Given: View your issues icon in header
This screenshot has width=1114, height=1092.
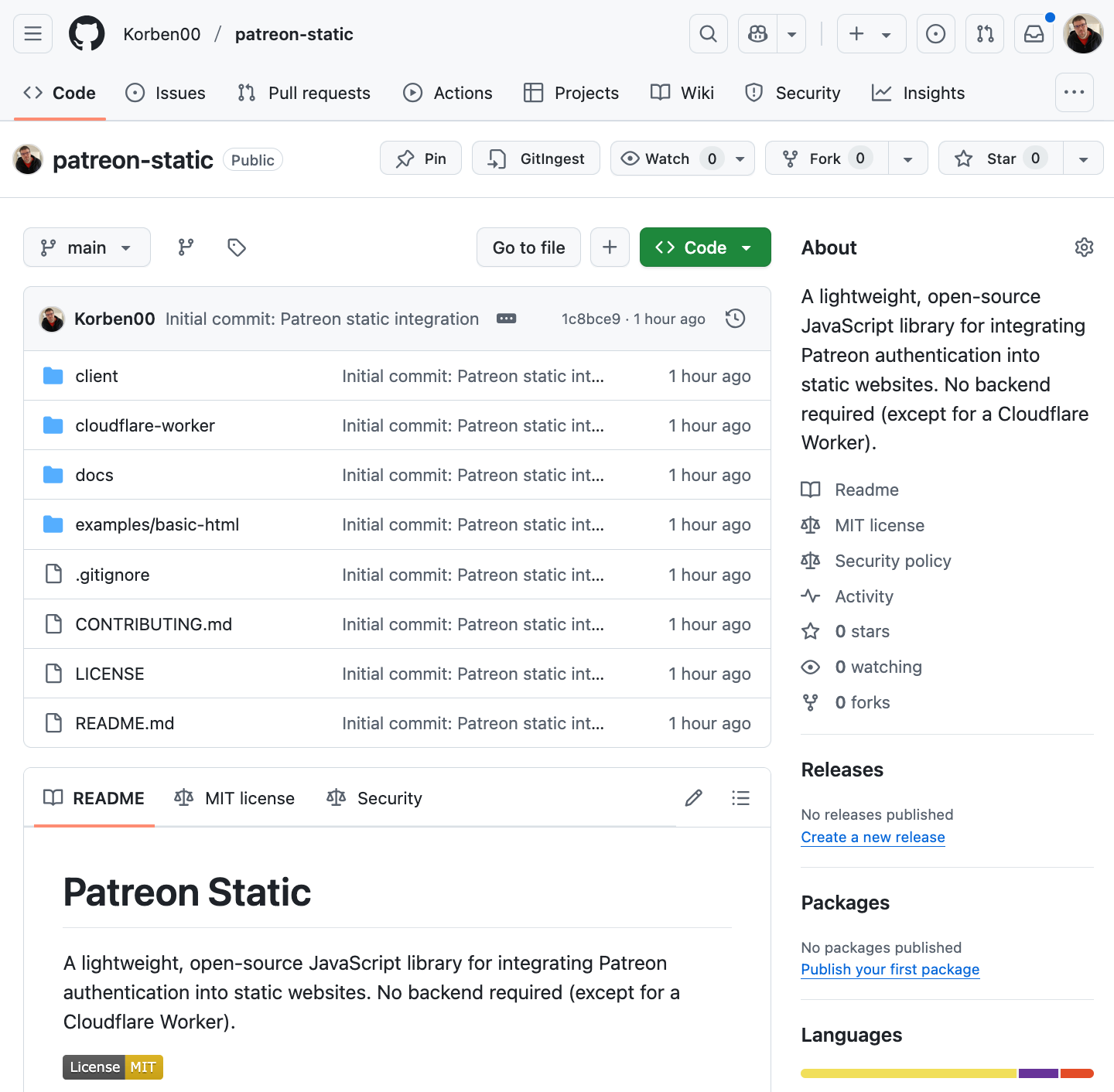Looking at the screenshot, I should click(x=935, y=34).
